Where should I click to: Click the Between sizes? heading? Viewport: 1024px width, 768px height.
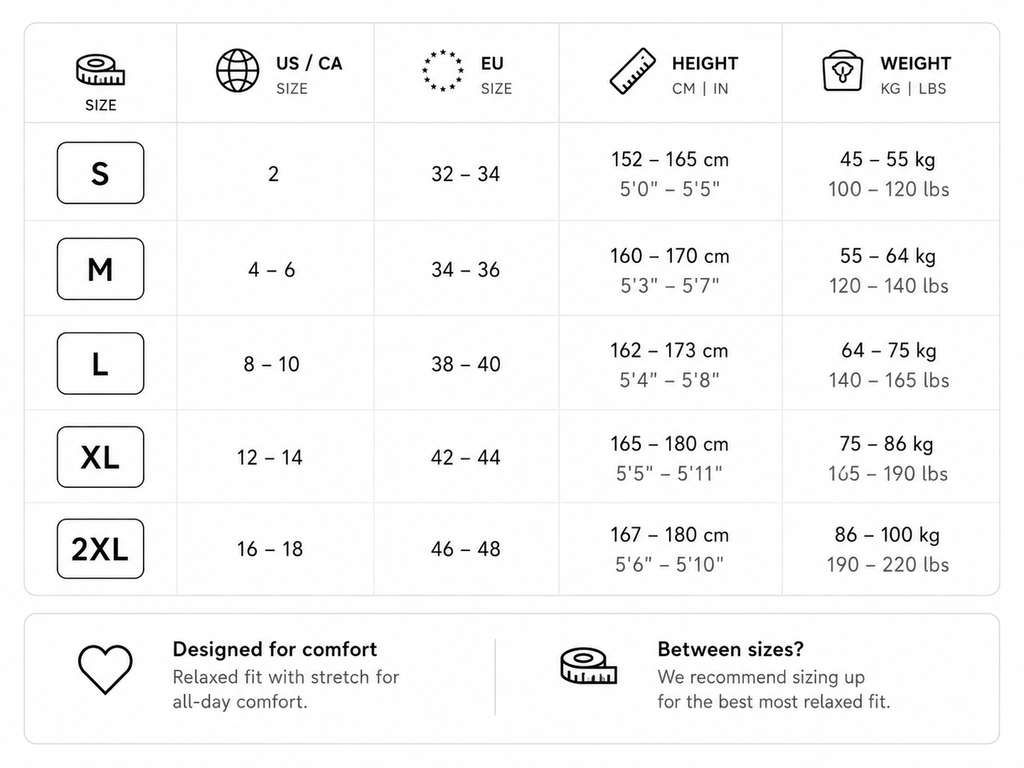click(730, 649)
